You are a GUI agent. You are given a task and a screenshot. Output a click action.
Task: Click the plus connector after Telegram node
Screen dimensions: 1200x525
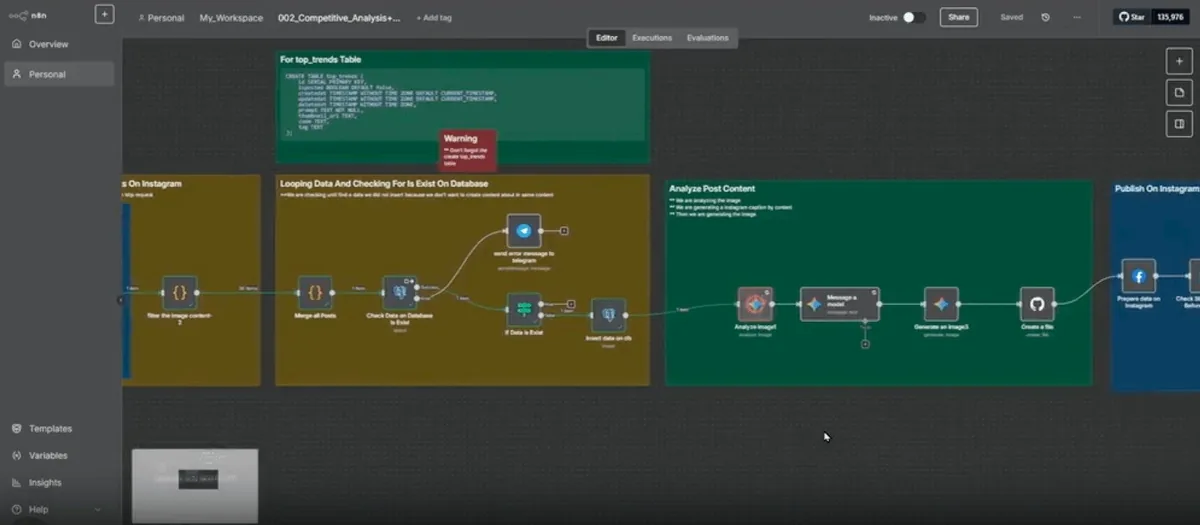(x=564, y=231)
